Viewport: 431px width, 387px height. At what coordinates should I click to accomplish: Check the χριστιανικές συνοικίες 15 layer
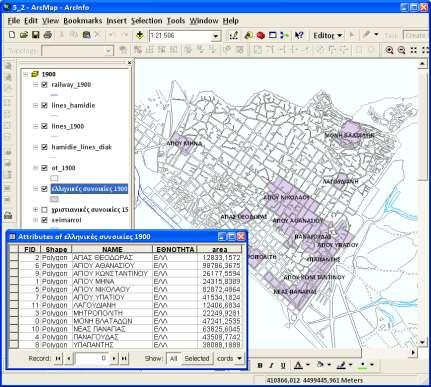tap(44, 210)
